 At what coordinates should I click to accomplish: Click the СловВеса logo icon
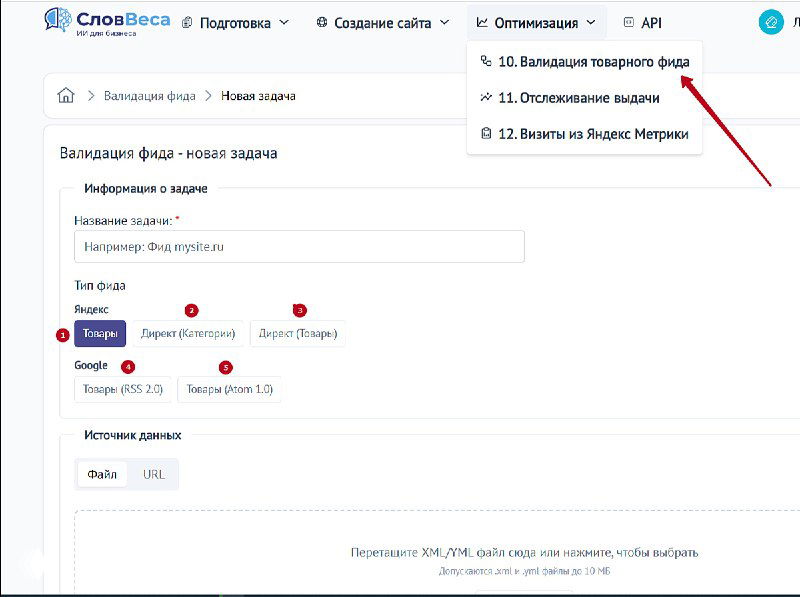point(57,22)
